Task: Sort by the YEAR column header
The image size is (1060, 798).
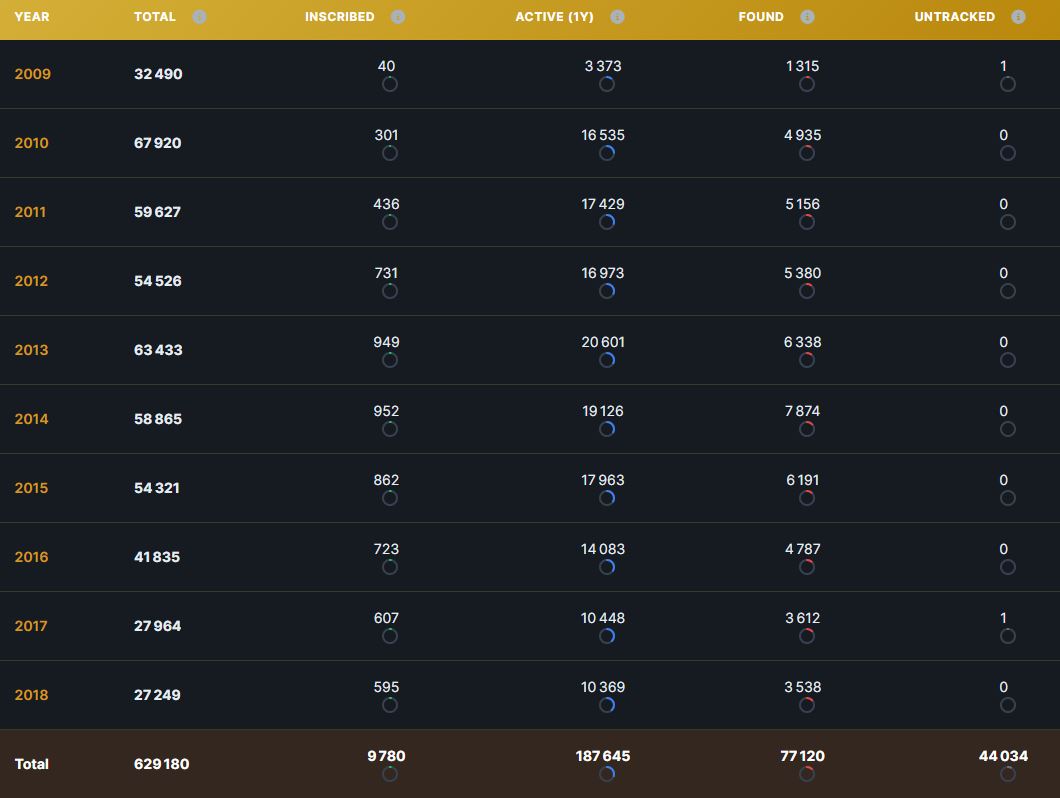Action: click(x=32, y=17)
